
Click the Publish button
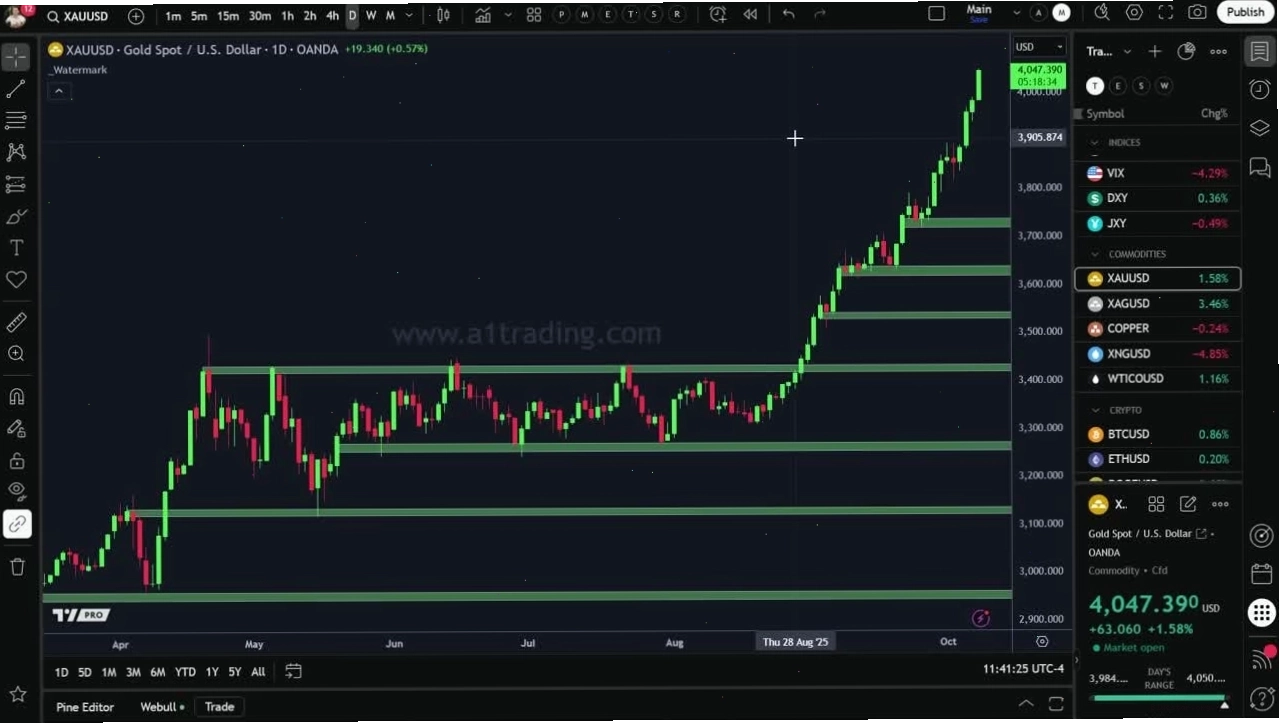[1245, 12]
